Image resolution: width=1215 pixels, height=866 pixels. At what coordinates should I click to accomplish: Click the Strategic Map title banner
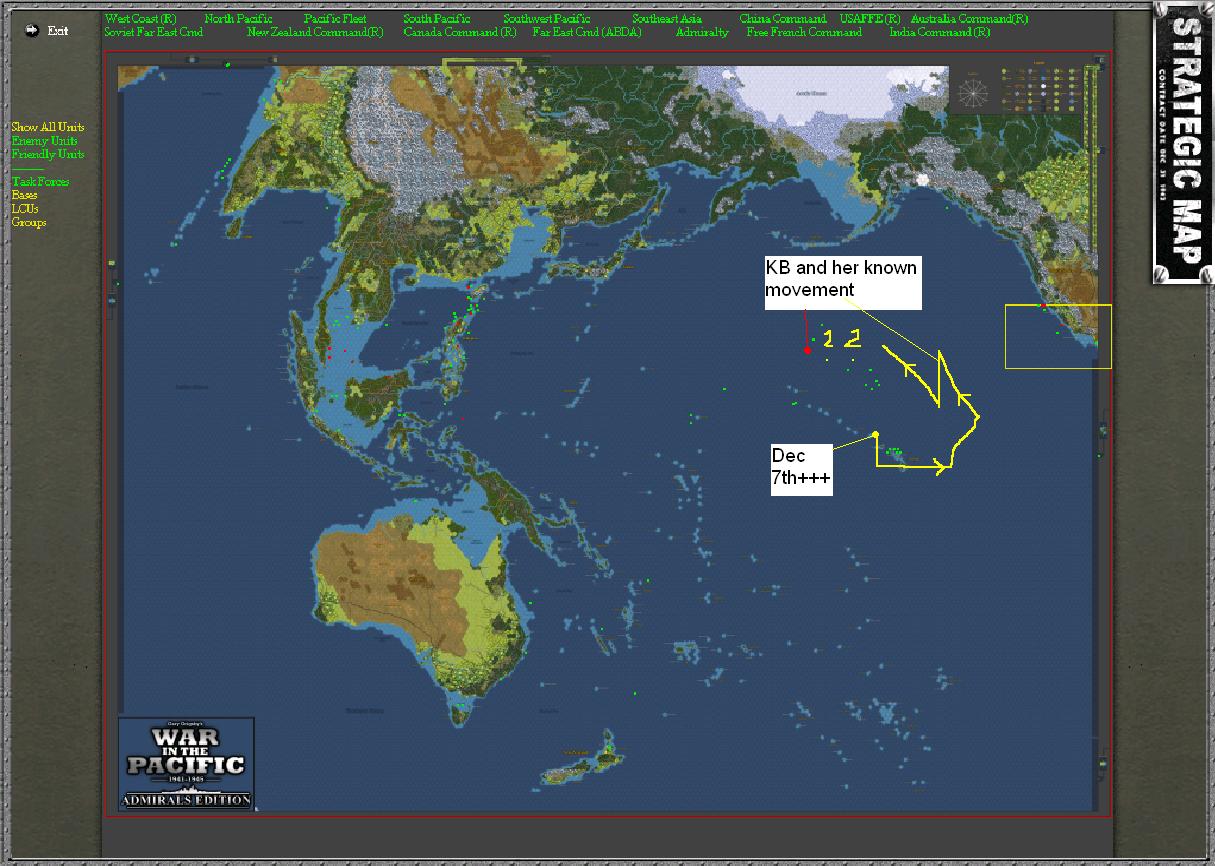click(x=1183, y=142)
